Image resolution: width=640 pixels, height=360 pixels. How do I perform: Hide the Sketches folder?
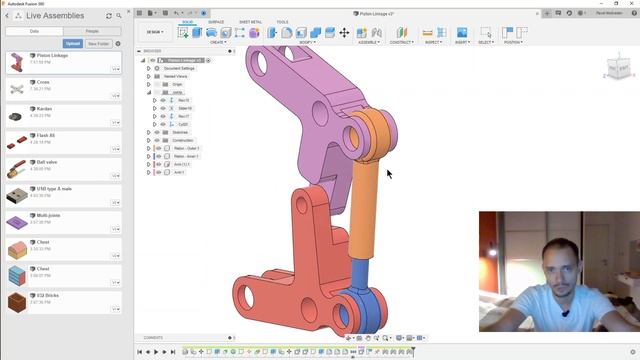pos(157,132)
